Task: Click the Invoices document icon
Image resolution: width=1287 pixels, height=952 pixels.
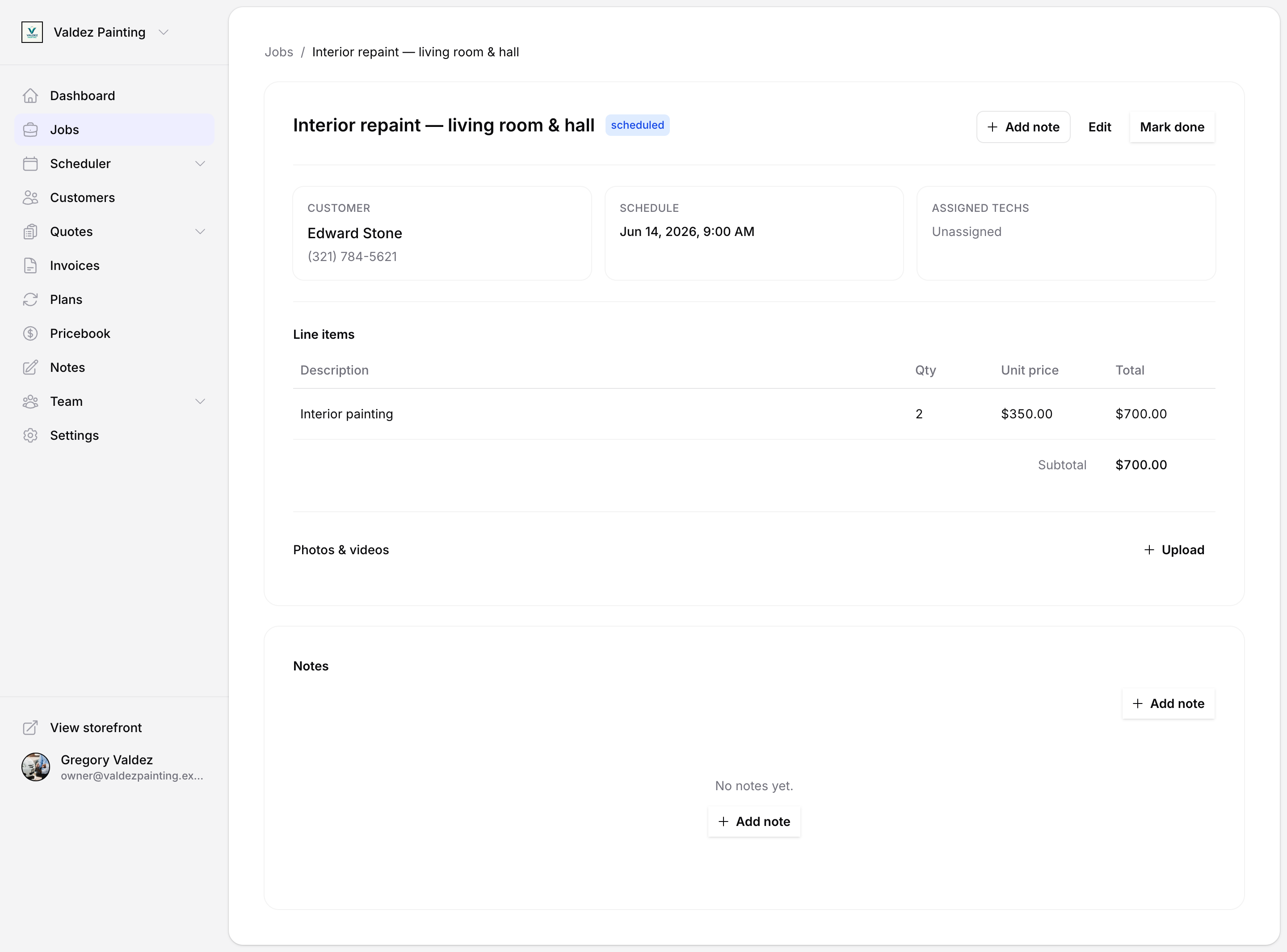Action: click(30, 265)
